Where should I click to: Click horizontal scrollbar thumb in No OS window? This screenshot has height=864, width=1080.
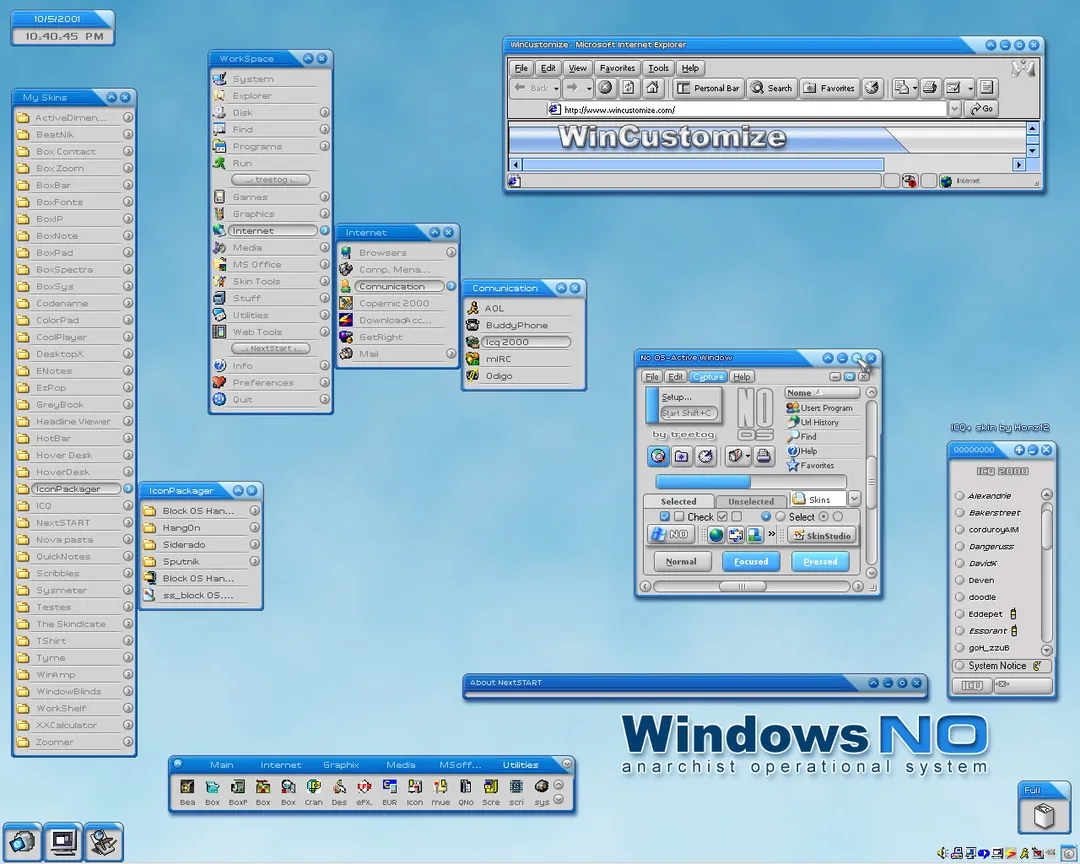[742, 586]
